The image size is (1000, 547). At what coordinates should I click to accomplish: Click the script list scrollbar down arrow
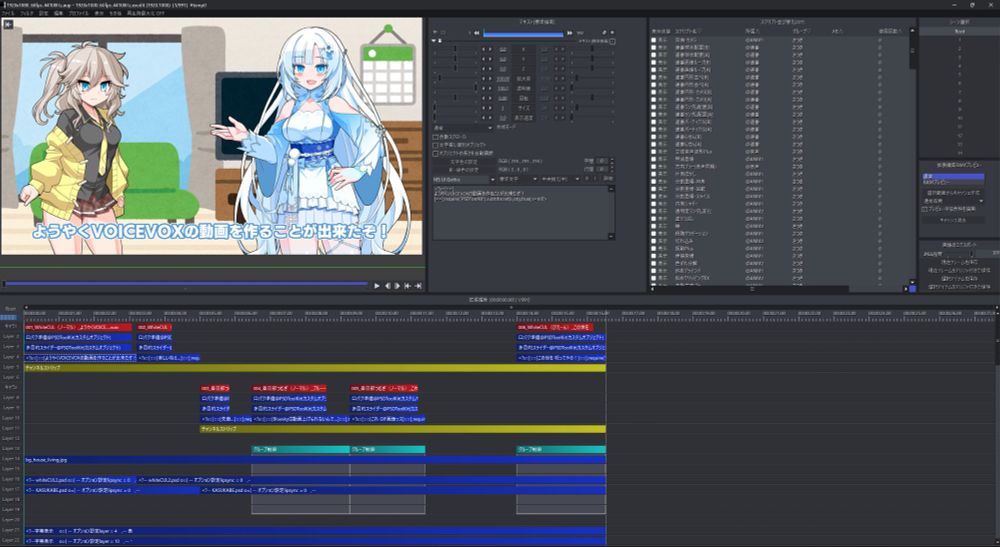[913, 282]
